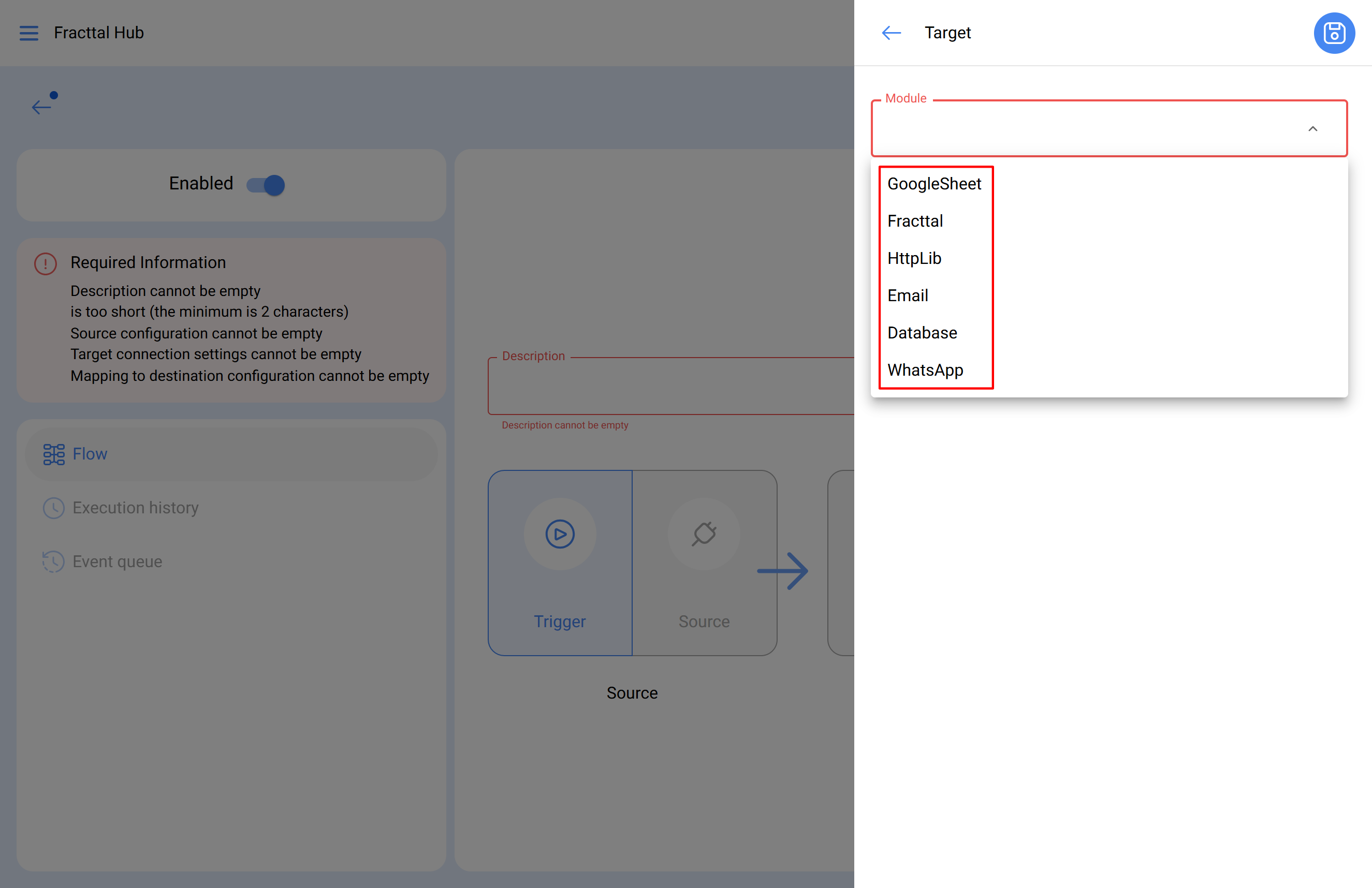Choose HttpLib from the options
Screen dimensions: 1372x888
pos(914,258)
